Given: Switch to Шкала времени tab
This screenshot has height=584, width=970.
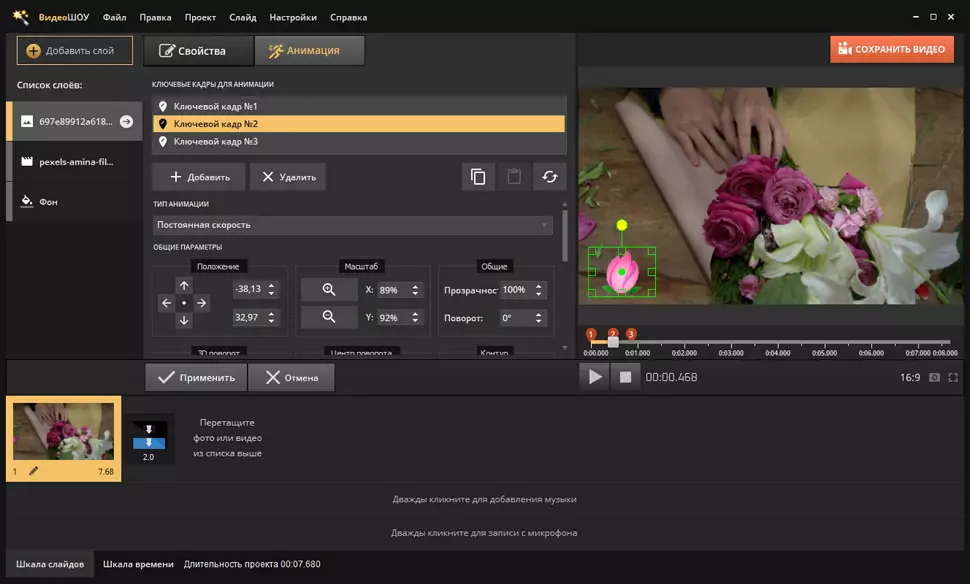Looking at the screenshot, I should click(x=138, y=564).
